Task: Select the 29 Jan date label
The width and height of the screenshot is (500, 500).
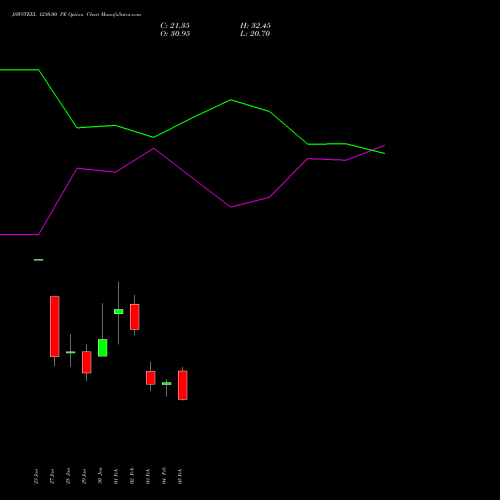Action: pos(84,476)
